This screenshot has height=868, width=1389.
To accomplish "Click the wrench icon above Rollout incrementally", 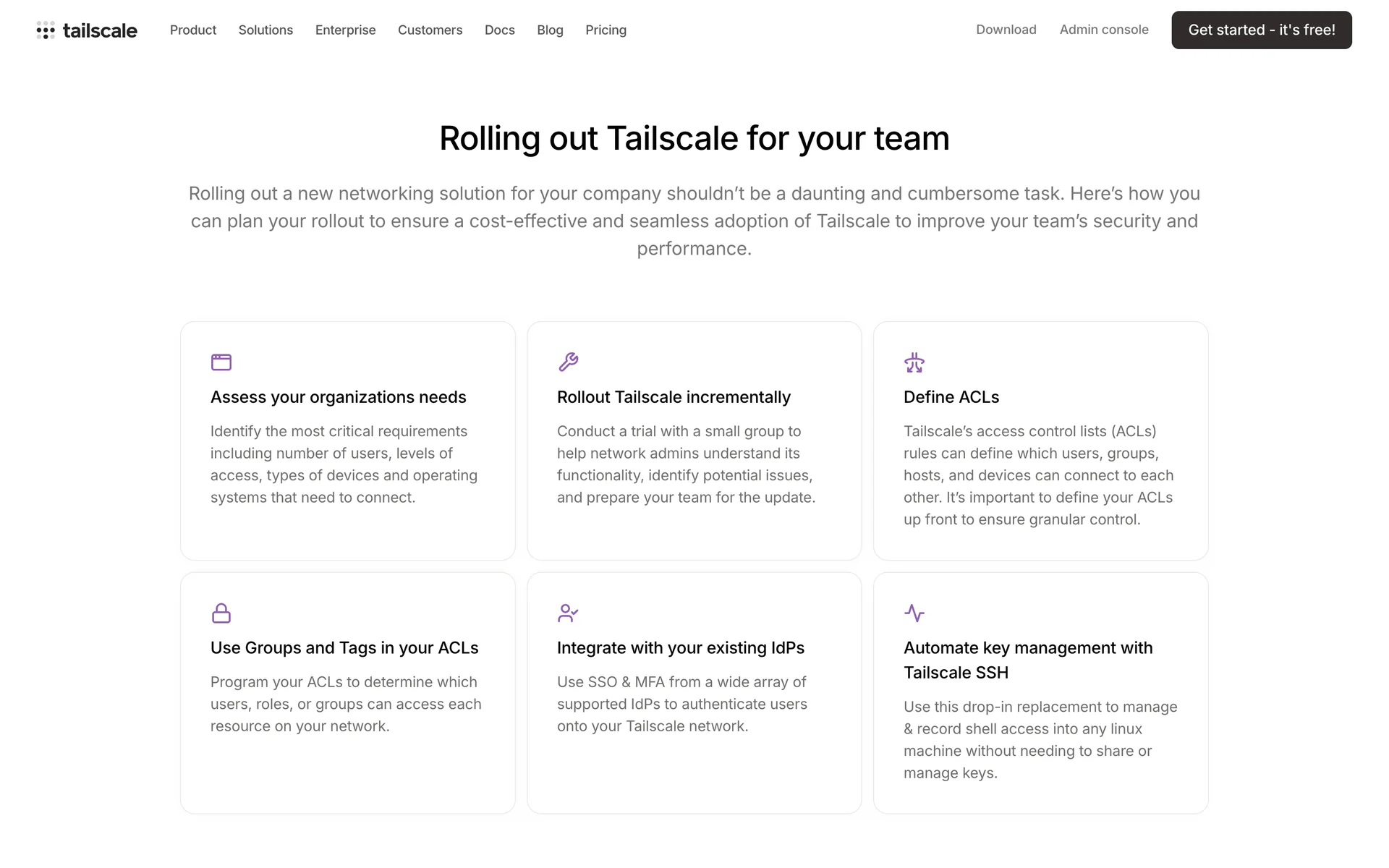I will (x=568, y=362).
